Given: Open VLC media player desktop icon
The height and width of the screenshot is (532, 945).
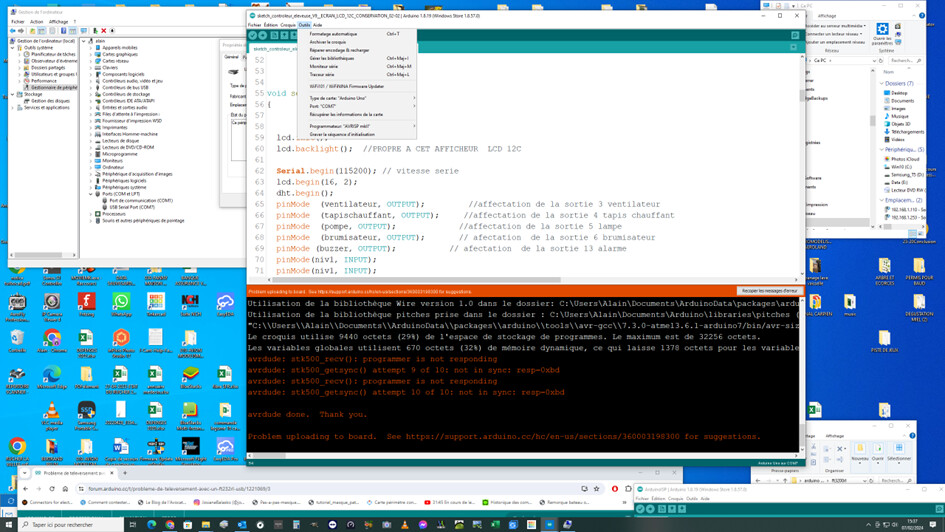Looking at the screenshot, I should click(52, 416).
